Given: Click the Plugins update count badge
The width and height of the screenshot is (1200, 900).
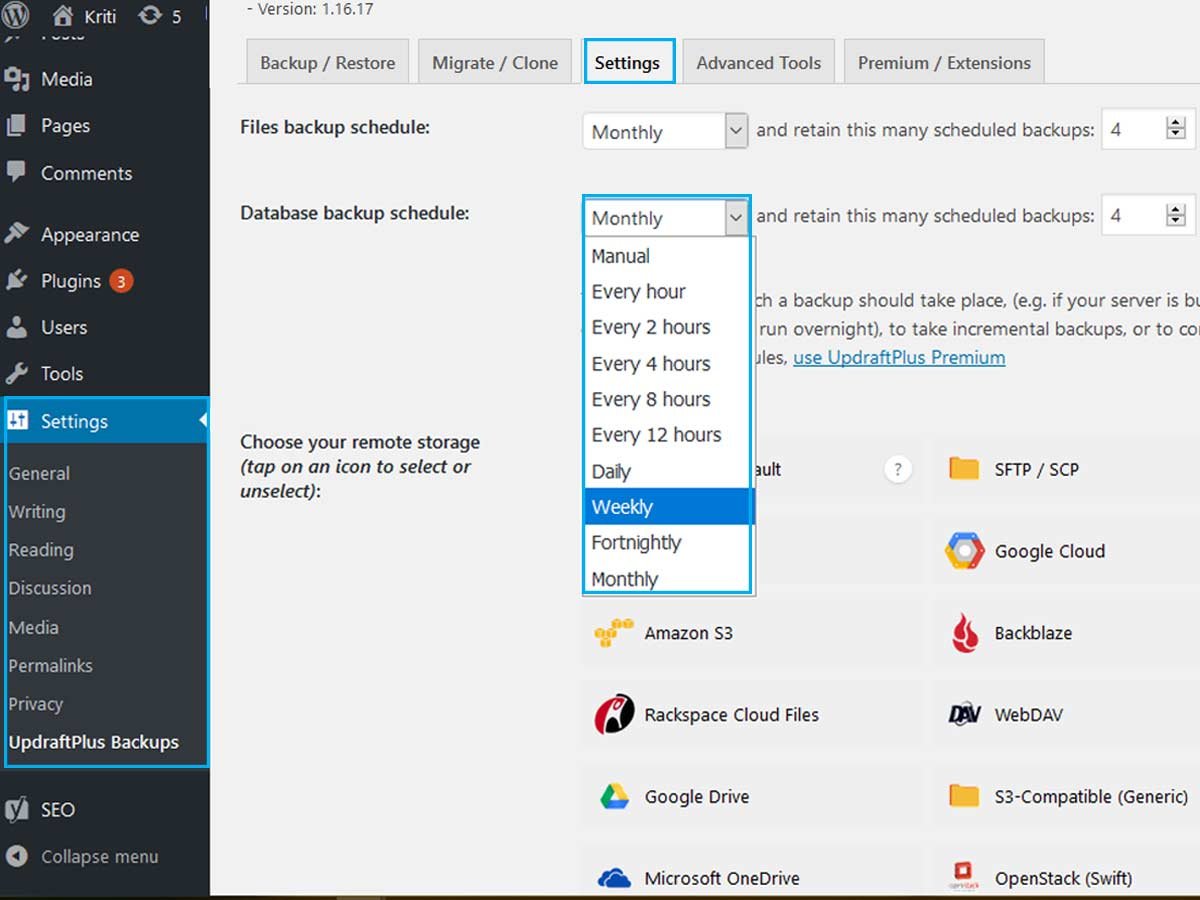Looking at the screenshot, I should (x=121, y=281).
